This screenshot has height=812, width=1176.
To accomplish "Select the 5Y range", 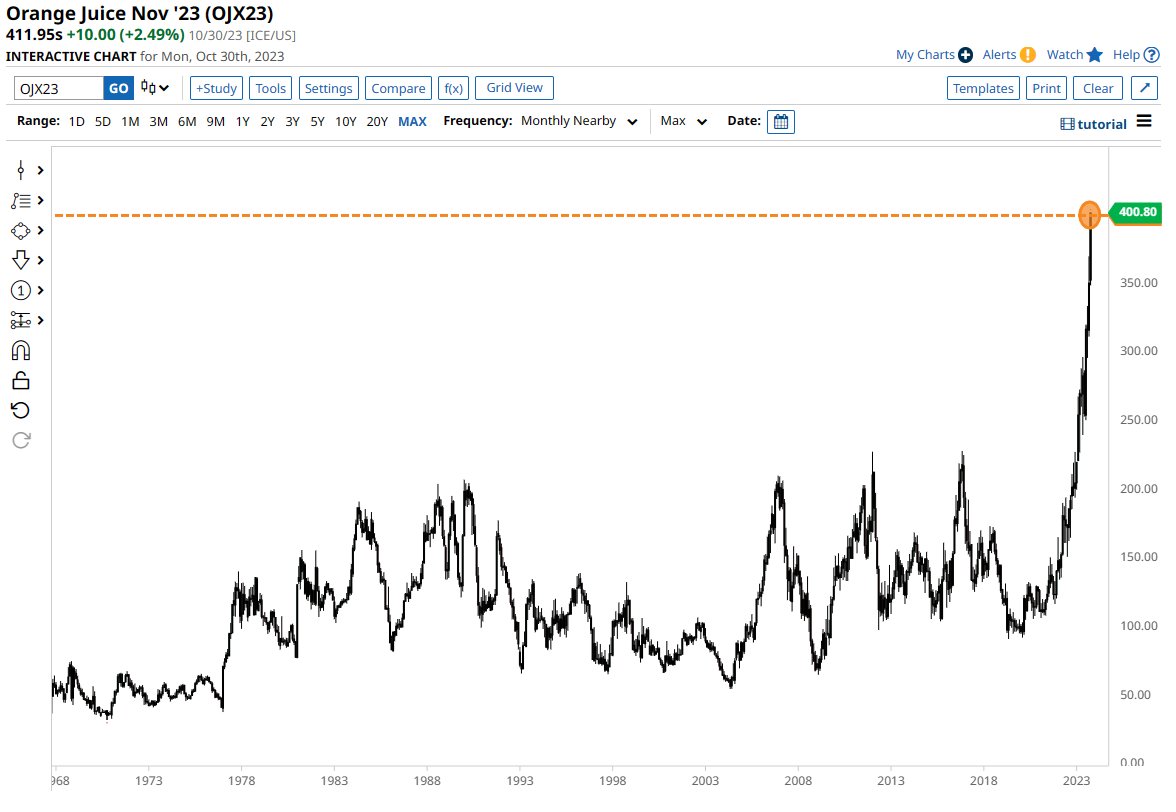I will [317, 121].
